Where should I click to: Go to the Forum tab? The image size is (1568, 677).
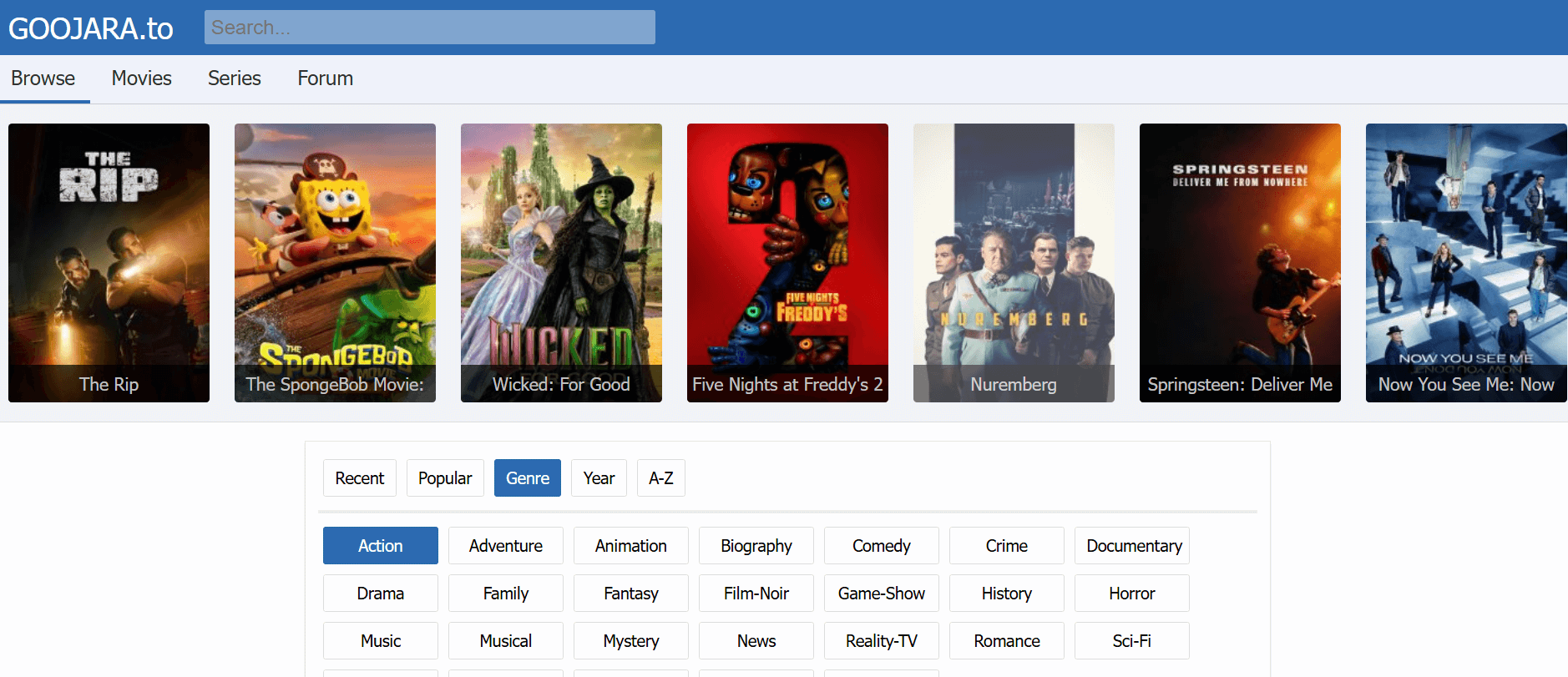pos(325,78)
